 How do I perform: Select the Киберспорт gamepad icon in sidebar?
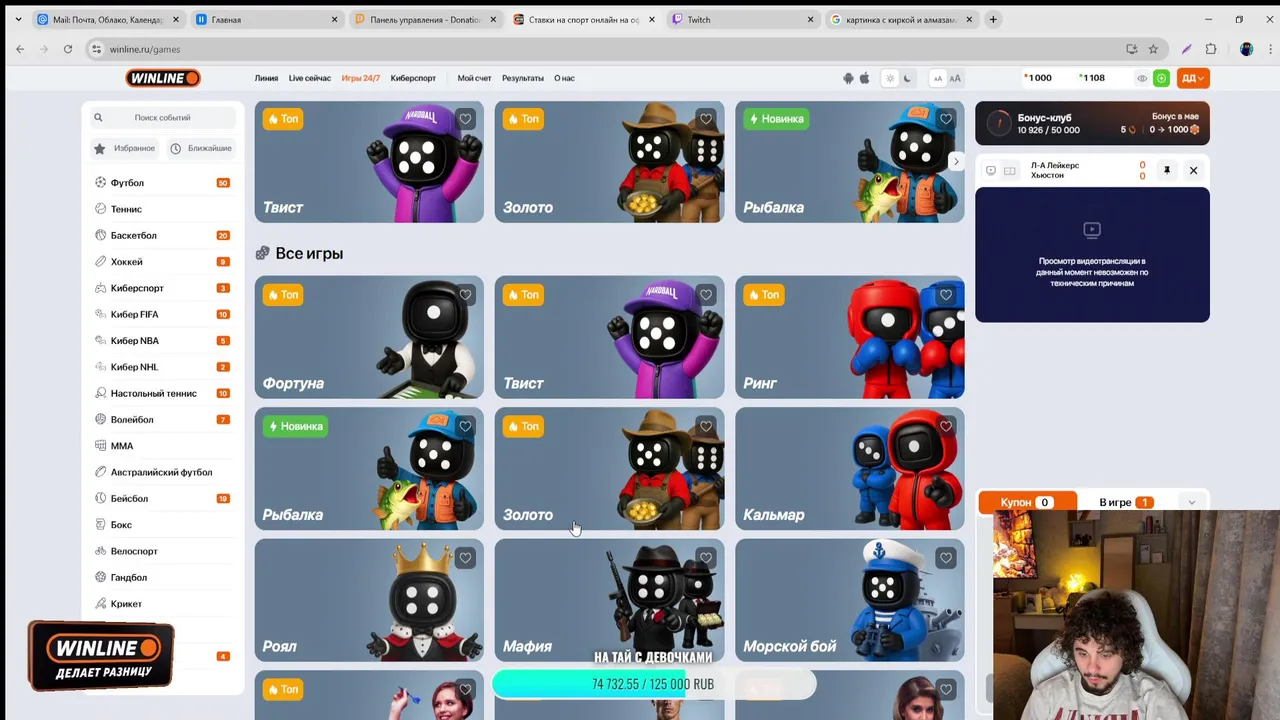(x=100, y=288)
